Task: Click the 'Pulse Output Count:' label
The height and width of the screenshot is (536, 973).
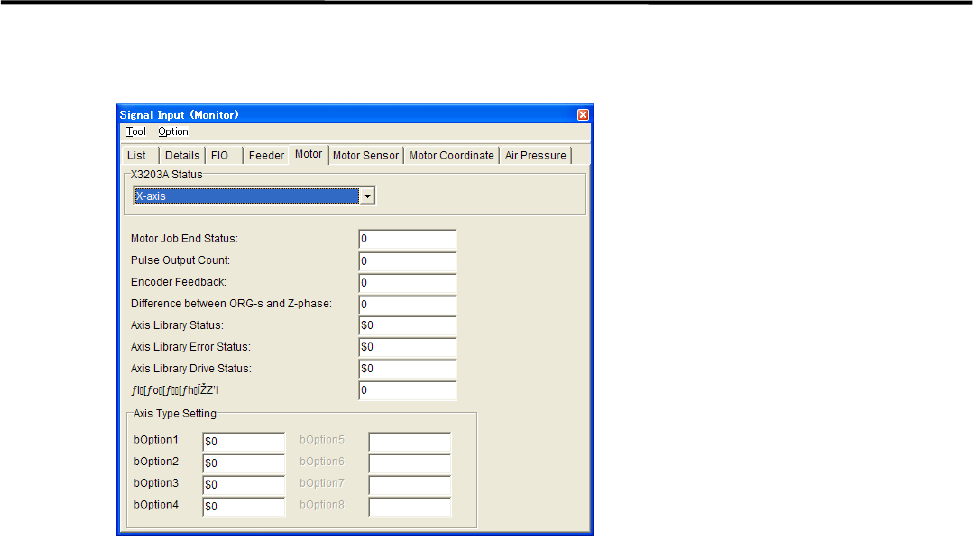Action: pyautogui.click(x=180, y=260)
